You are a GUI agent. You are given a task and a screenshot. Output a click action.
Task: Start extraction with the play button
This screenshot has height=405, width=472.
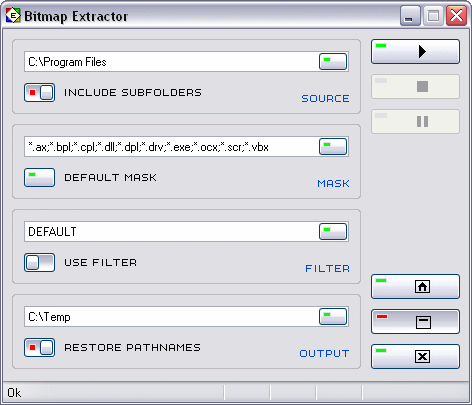point(415,52)
